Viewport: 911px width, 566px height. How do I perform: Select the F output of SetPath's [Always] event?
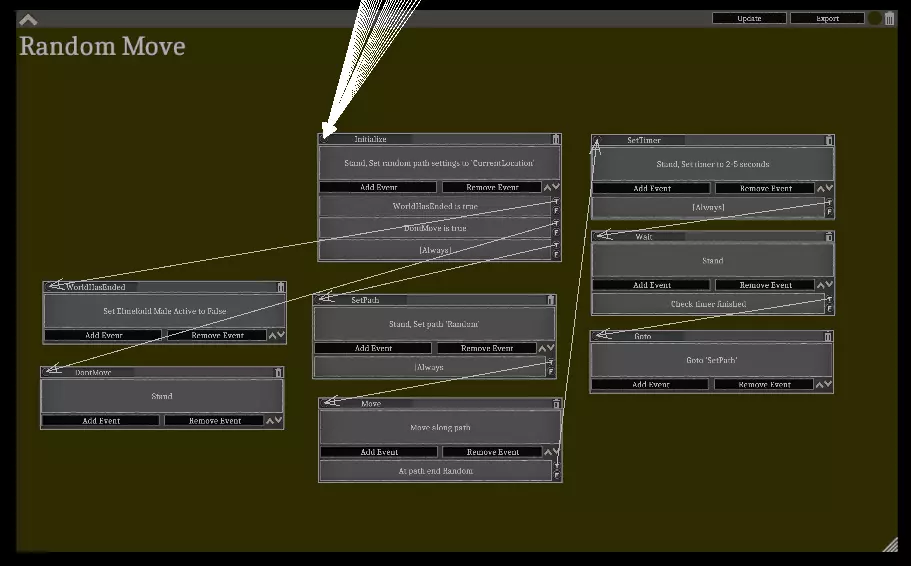click(551, 372)
